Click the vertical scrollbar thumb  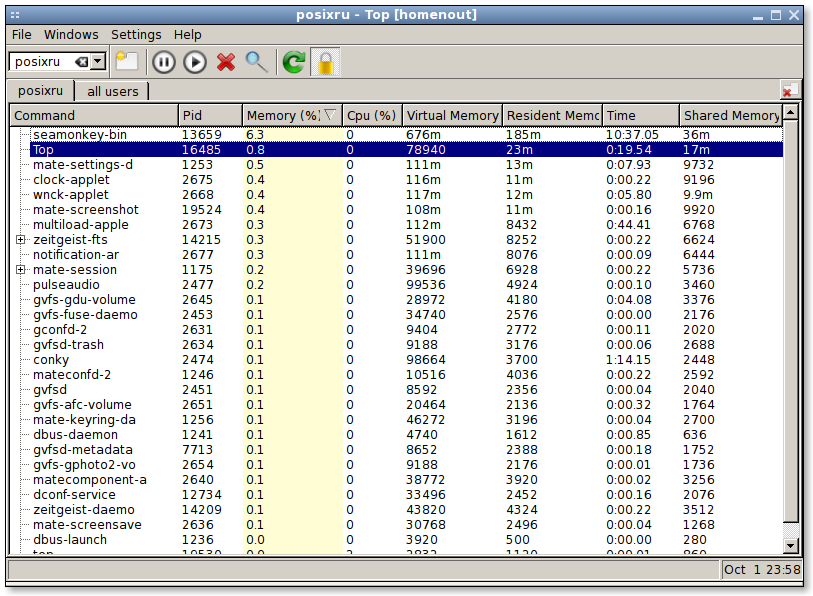(x=791, y=321)
